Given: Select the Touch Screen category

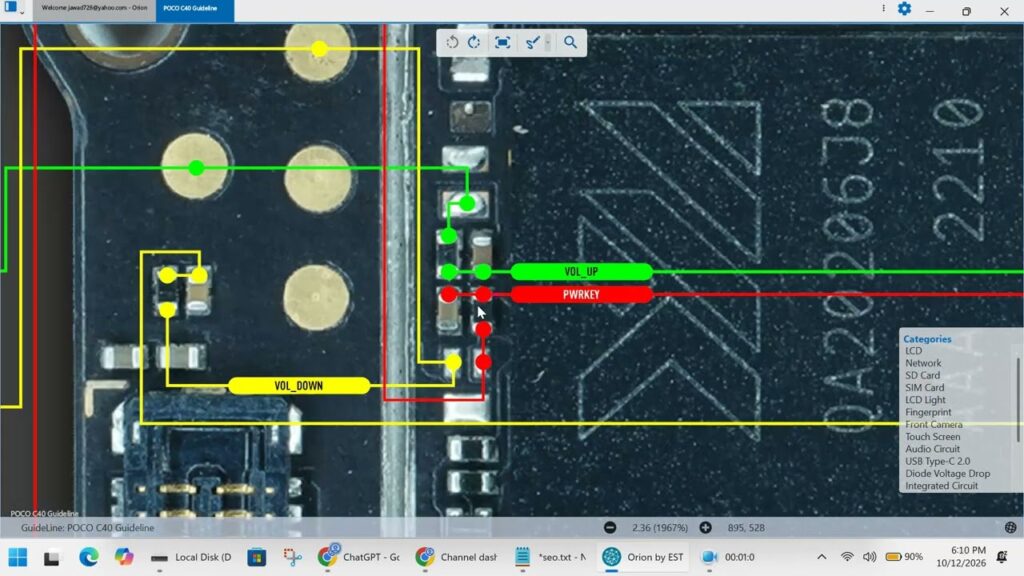Looking at the screenshot, I should click(x=933, y=437).
